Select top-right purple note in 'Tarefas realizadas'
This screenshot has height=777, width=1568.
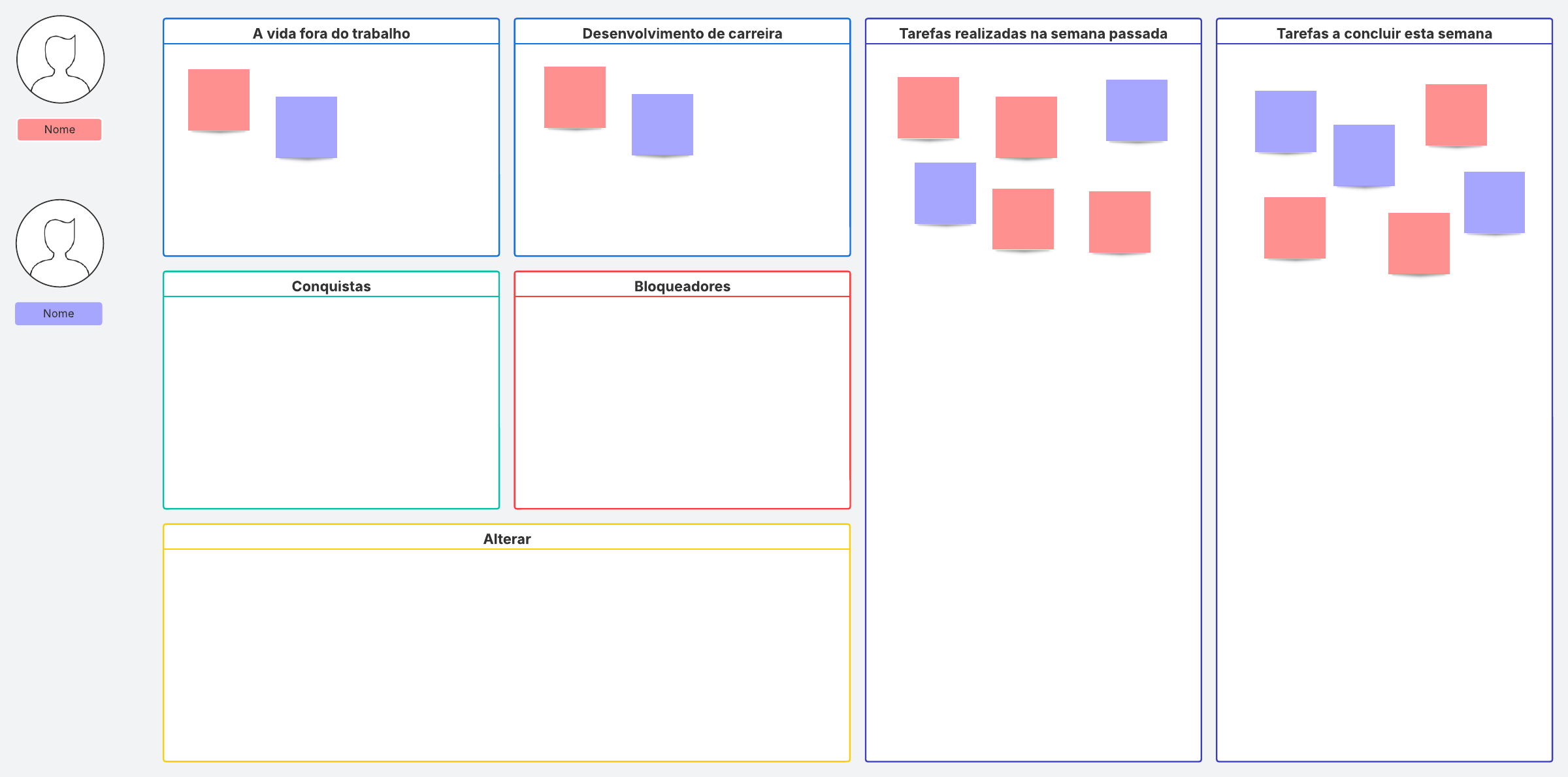(x=1137, y=110)
